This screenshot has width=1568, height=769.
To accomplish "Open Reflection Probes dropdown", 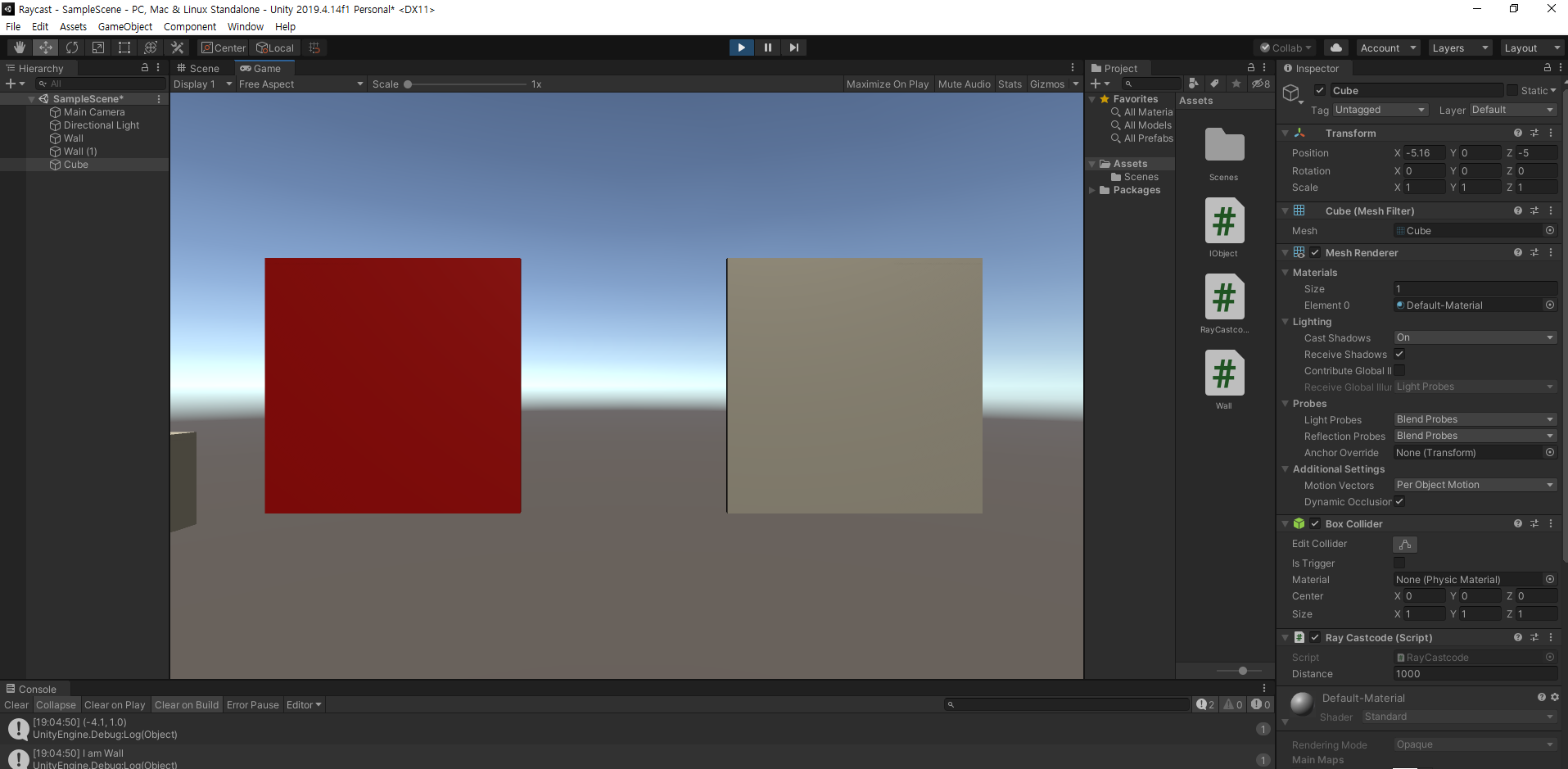I will pos(1475,436).
